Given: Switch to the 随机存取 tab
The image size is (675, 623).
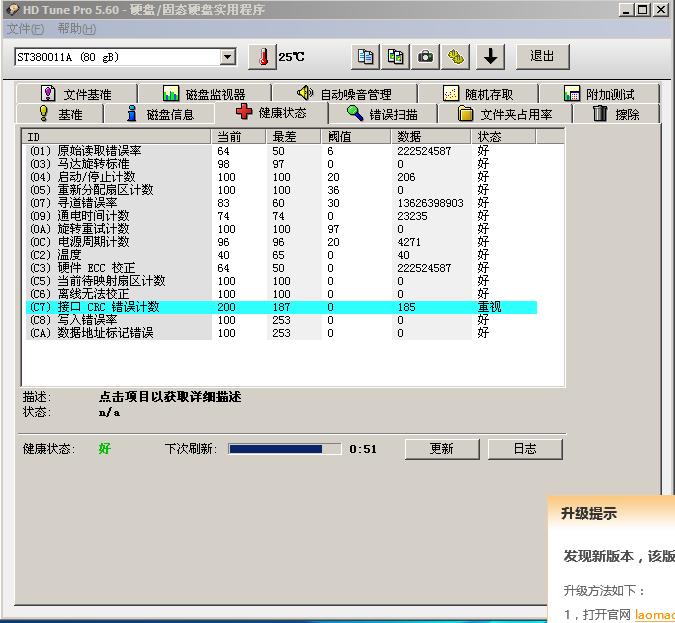Looking at the screenshot, I should pyautogui.click(x=478, y=93).
